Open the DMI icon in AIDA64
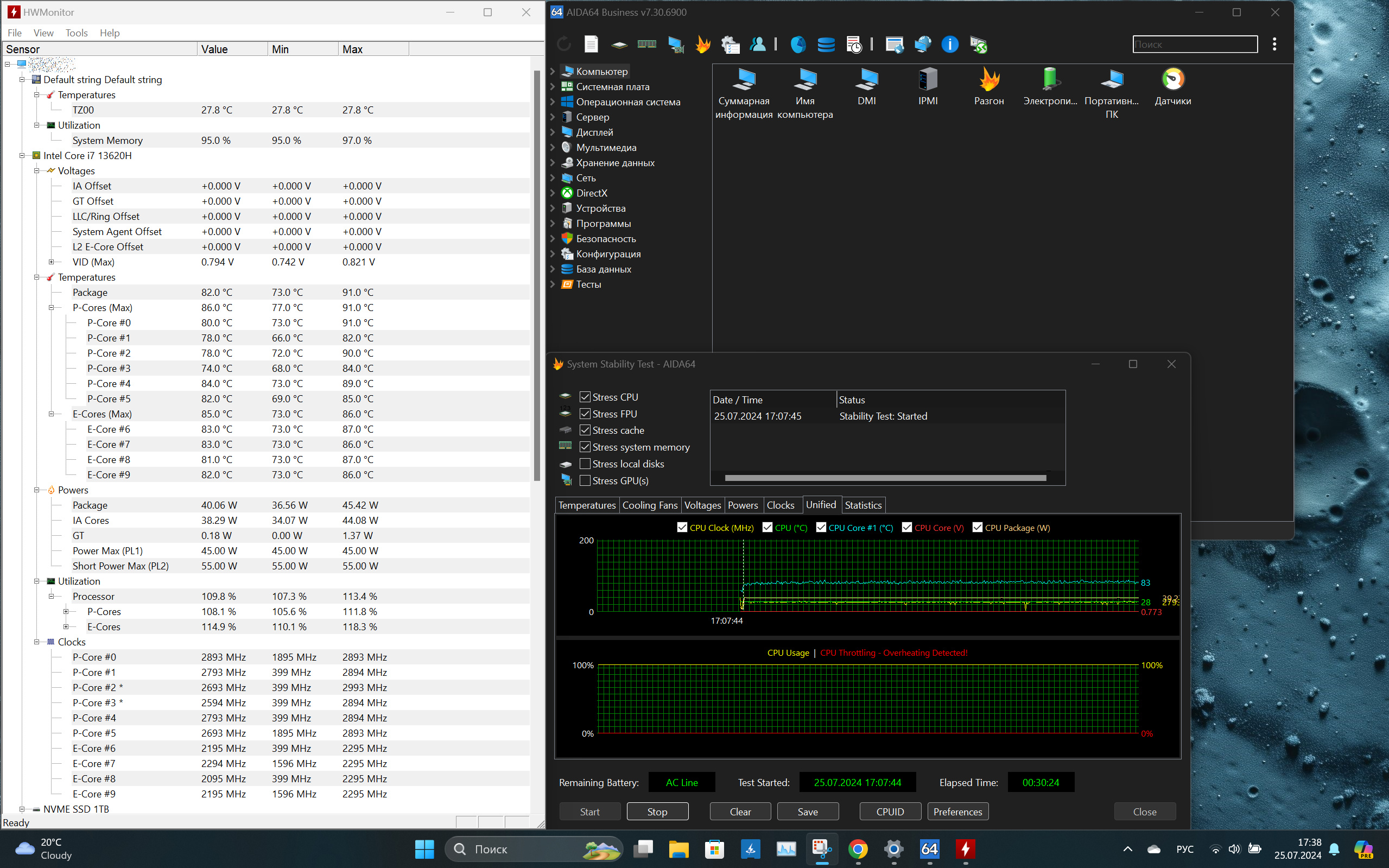Image resolution: width=1389 pixels, height=868 pixels. pyautogui.click(x=866, y=86)
